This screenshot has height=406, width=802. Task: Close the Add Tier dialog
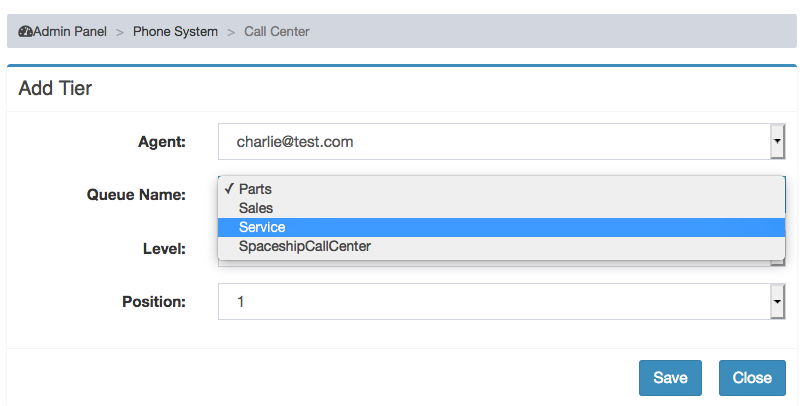tap(752, 378)
